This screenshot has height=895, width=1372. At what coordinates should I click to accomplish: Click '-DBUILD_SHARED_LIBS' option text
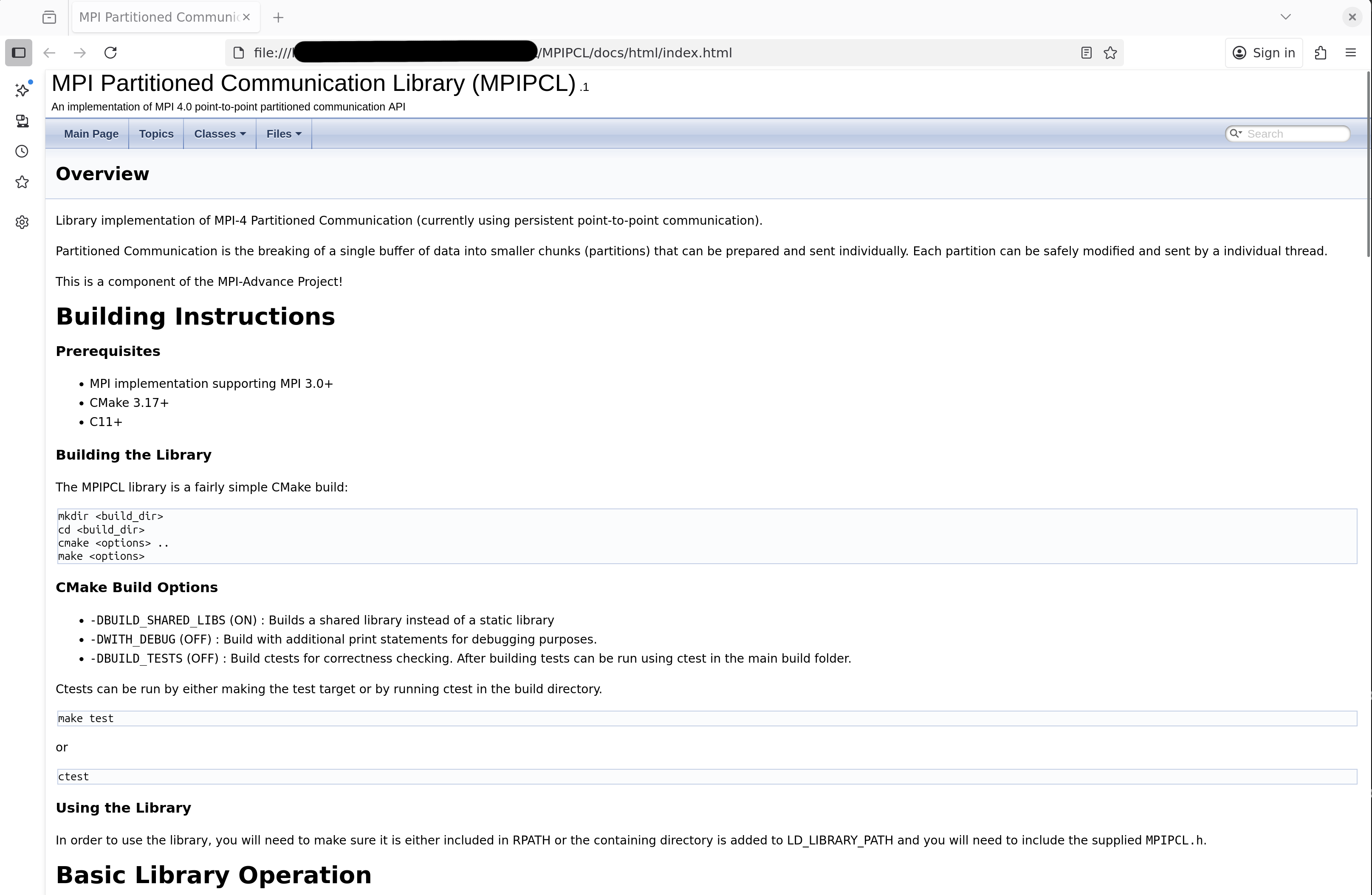157,621
